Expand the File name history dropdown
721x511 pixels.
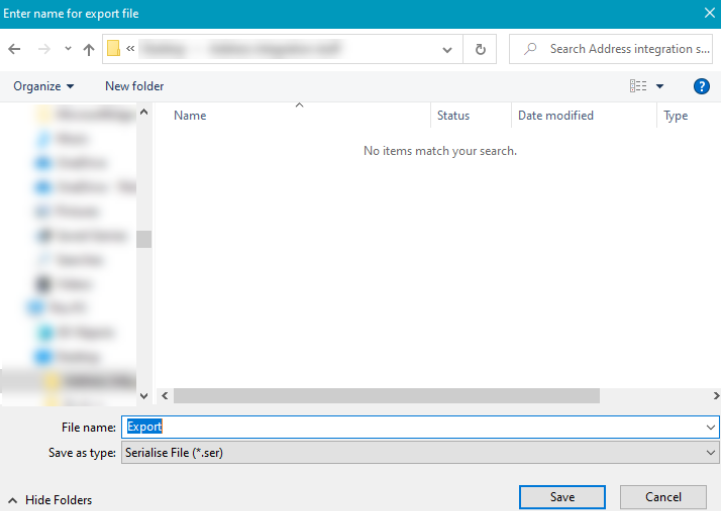pos(710,427)
